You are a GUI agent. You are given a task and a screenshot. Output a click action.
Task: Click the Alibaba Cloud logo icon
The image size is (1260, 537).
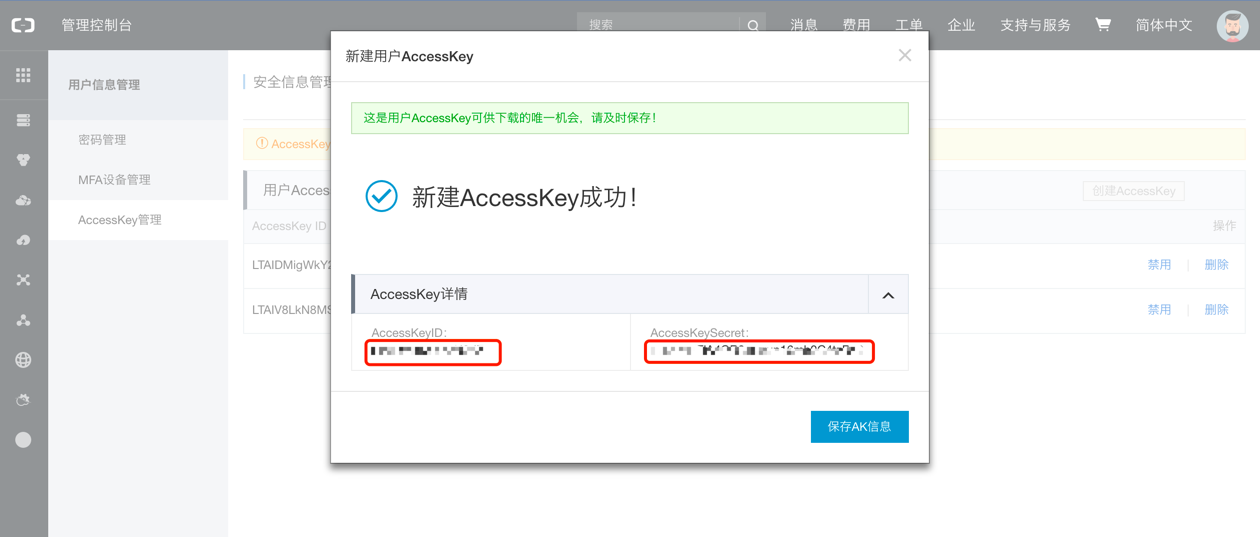pos(23,25)
